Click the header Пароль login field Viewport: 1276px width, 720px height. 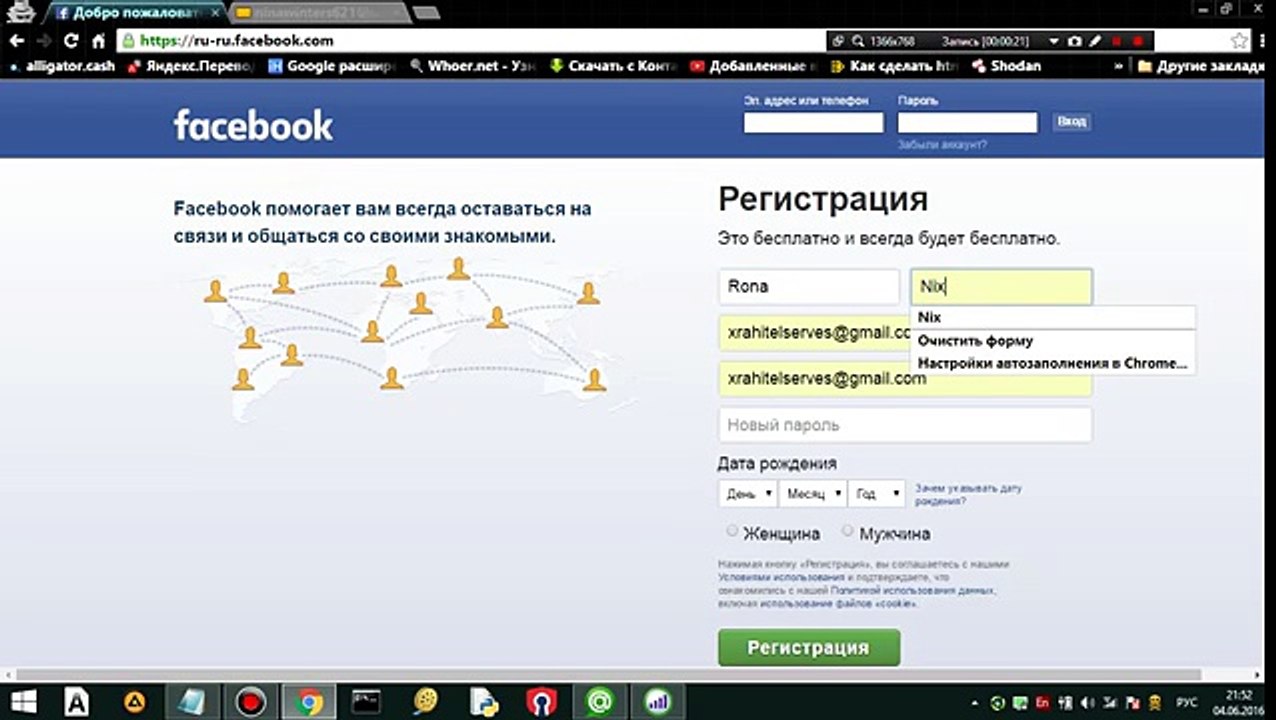tap(967, 123)
